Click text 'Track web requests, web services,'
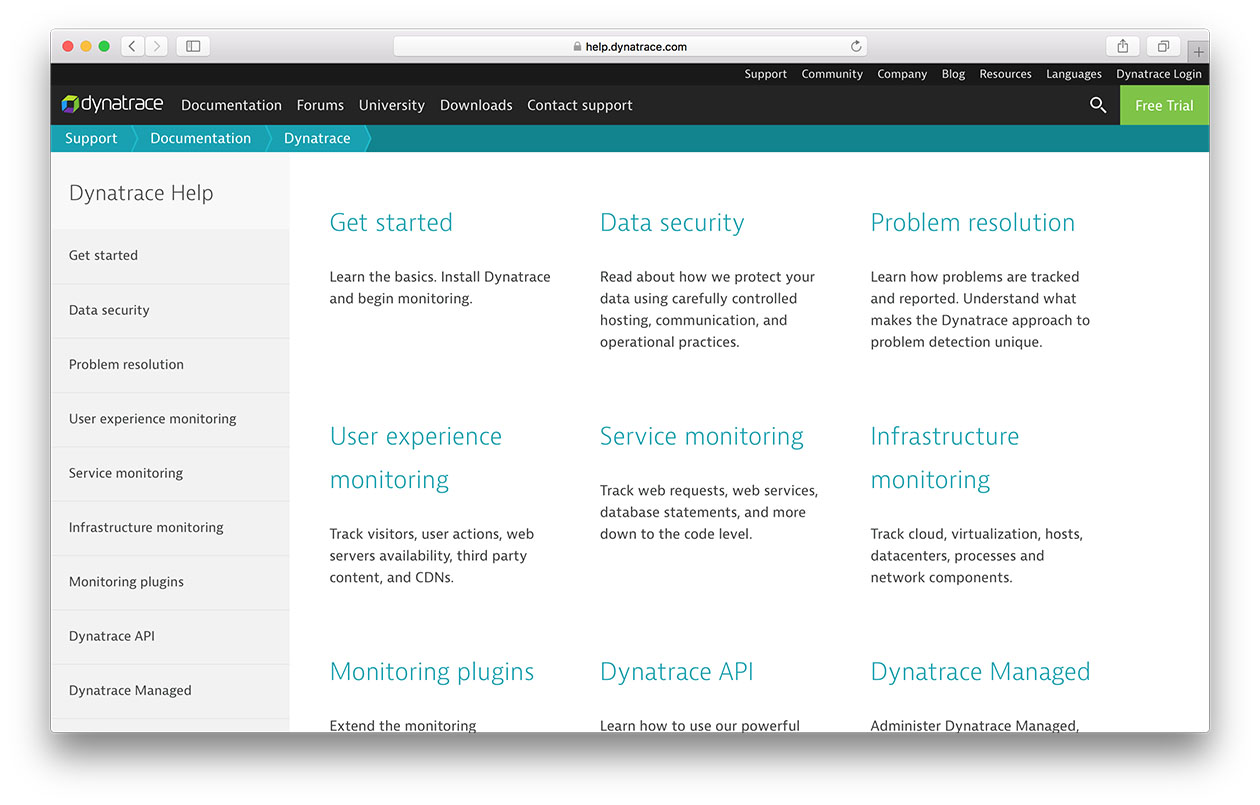 pyautogui.click(x=709, y=490)
